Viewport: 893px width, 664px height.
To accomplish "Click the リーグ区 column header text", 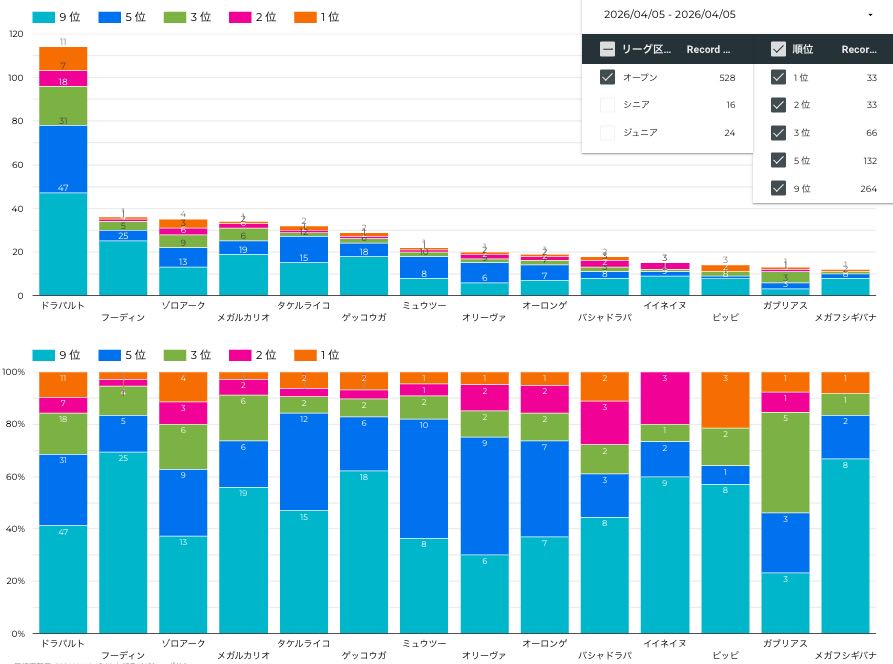I will [647, 49].
